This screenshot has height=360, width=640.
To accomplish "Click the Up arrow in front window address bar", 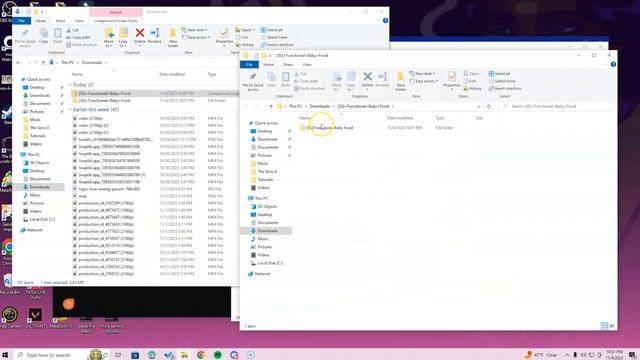I will pyautogui.click(x=271, y=106).
